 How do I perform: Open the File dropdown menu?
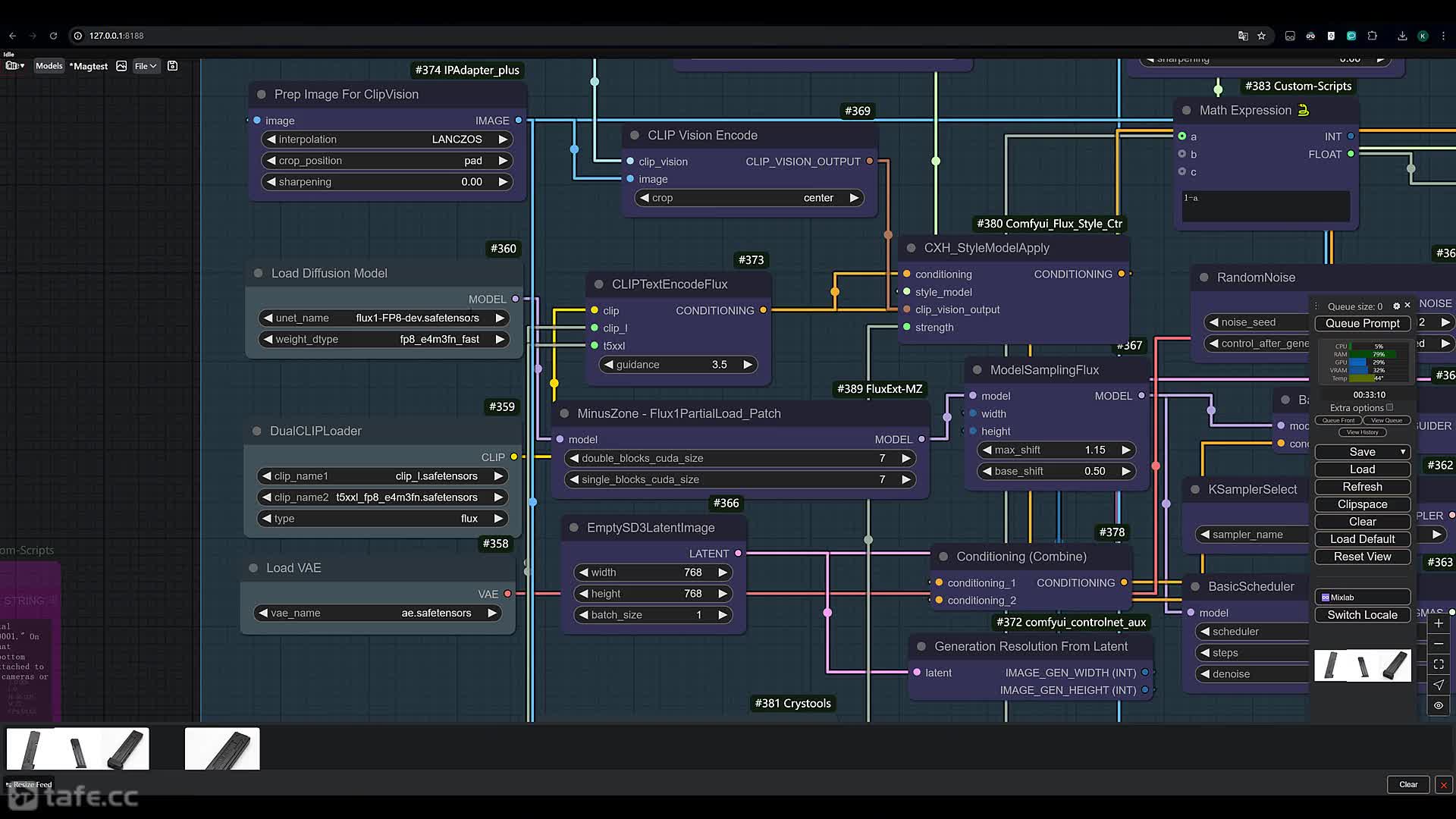coord(146,66)
